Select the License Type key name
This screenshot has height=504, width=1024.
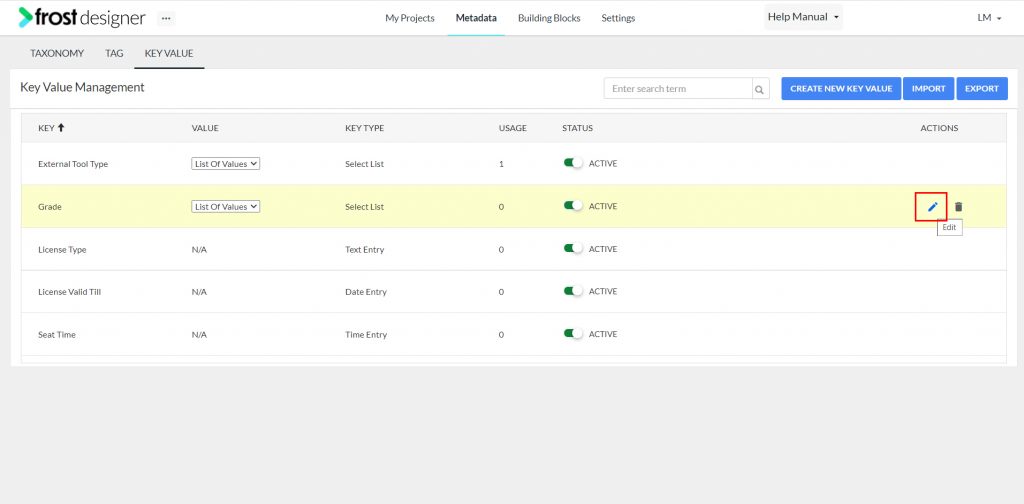pos(62,249)
